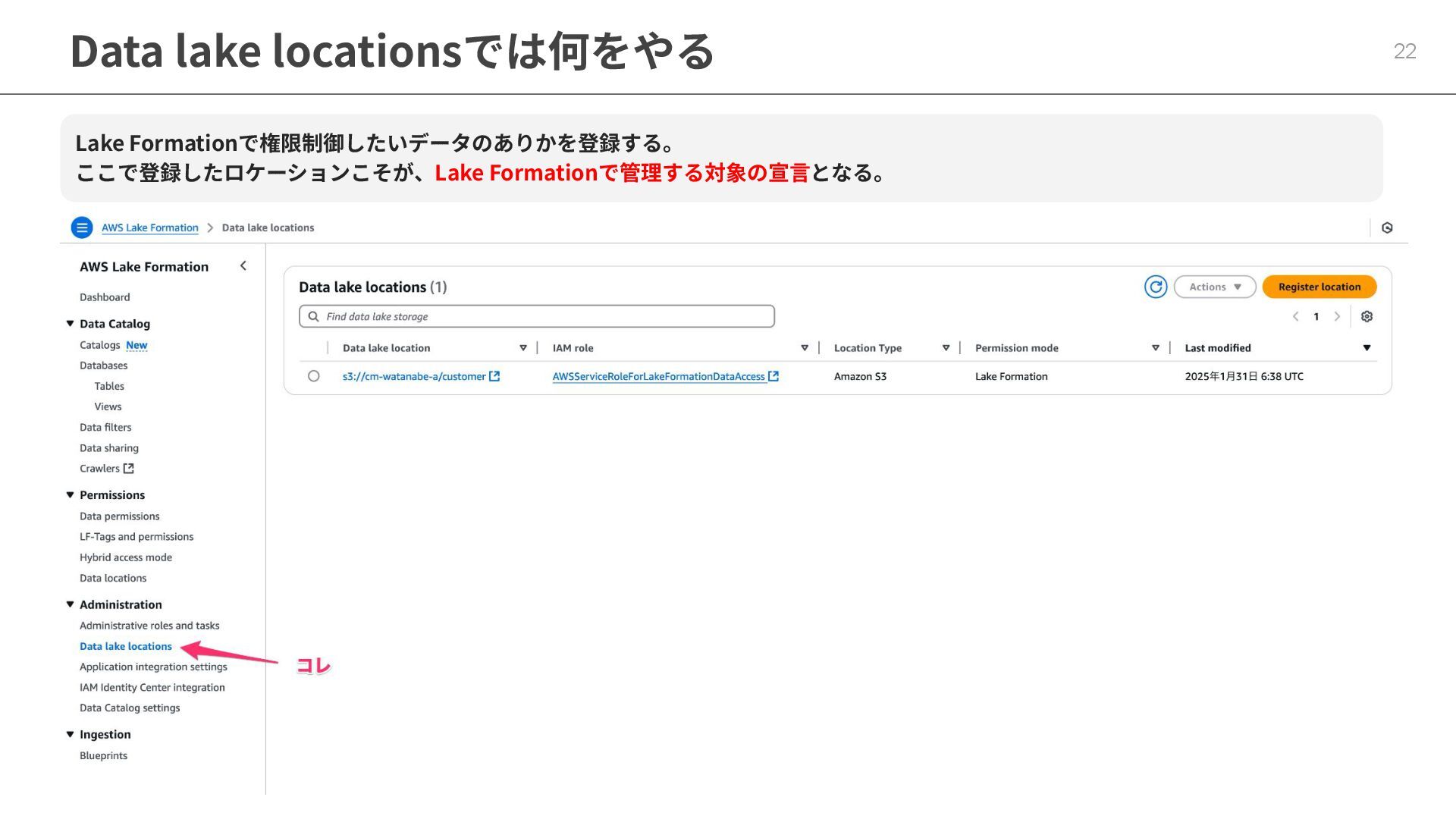Open Data filters in the sidebar
1456x819 pixels.
tap(105, 428)
